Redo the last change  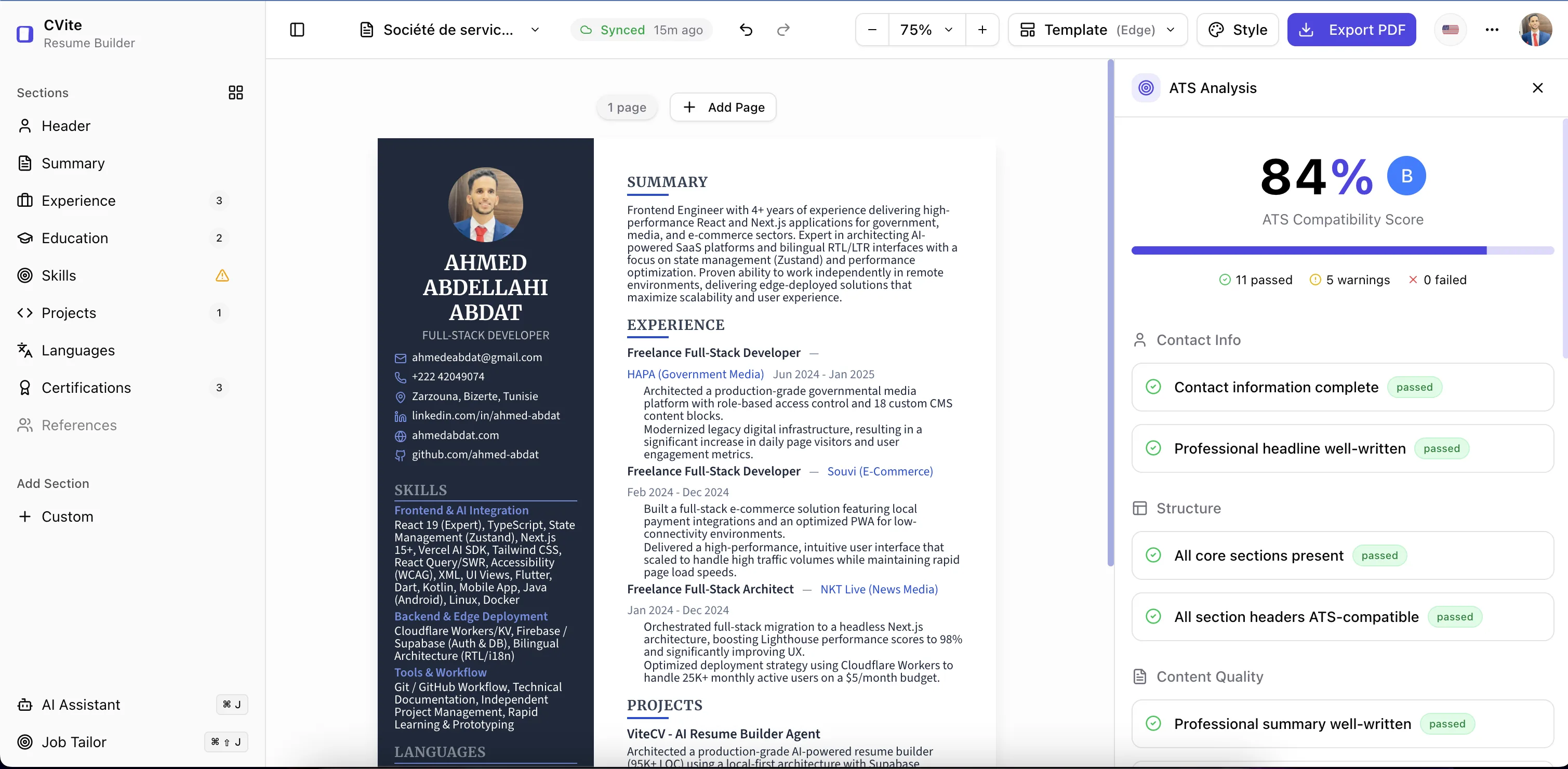(x=783, y=29)
